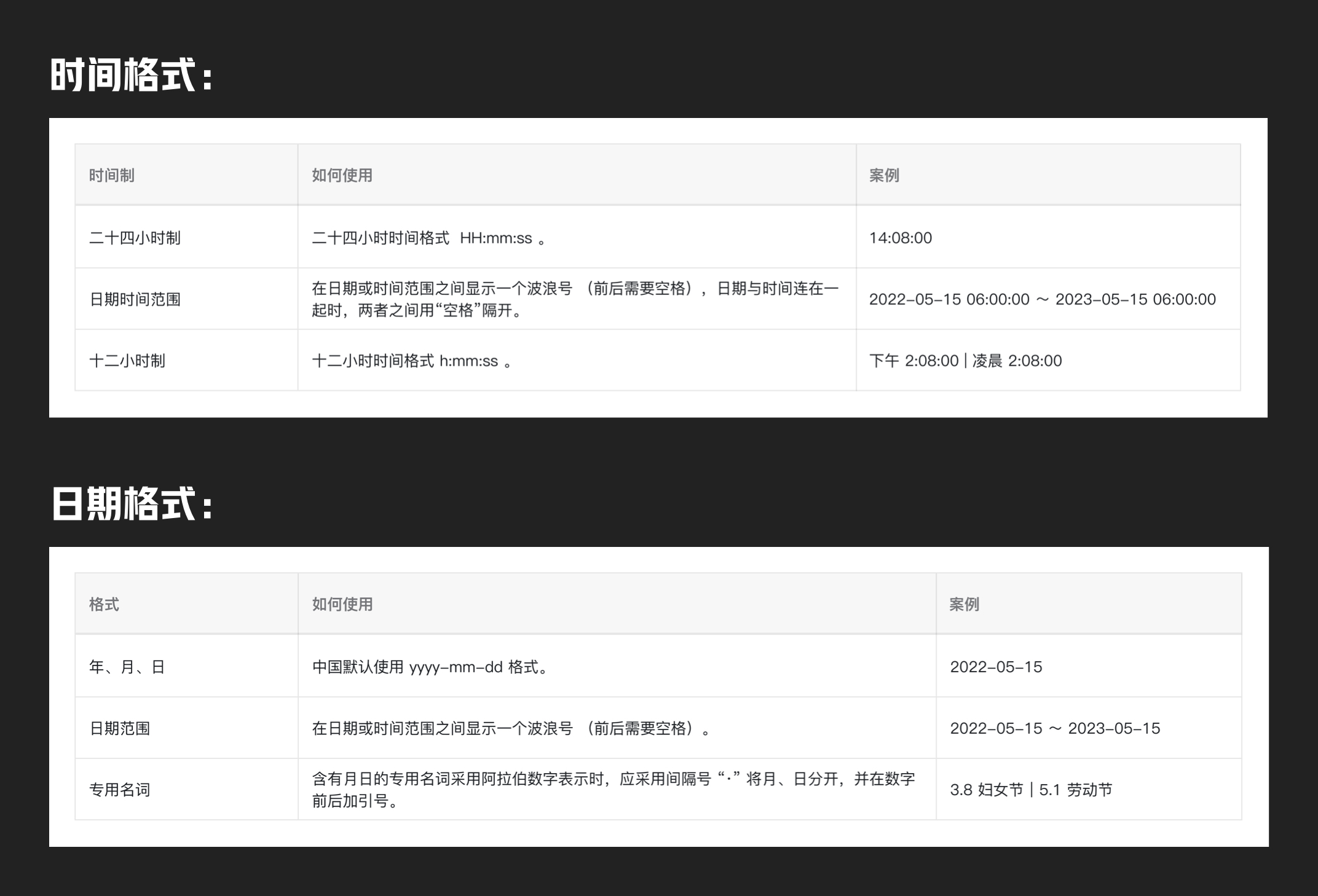1318x896 pixels.
Task: Click the 14:08:00 example cell
Action: [901, 238]
